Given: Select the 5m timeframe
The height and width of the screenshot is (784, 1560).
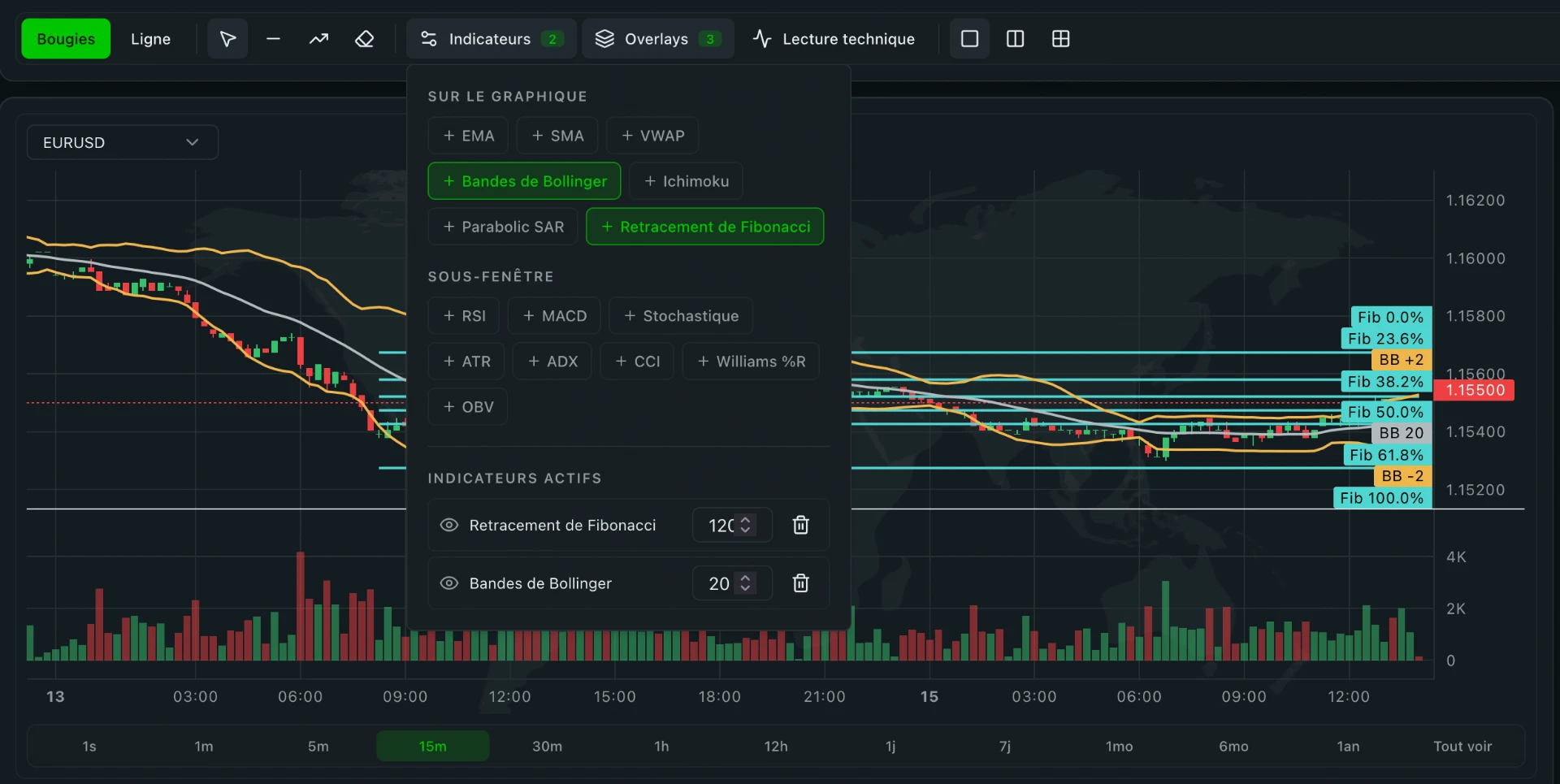Looking at the screenshot, I should [318, 746].
